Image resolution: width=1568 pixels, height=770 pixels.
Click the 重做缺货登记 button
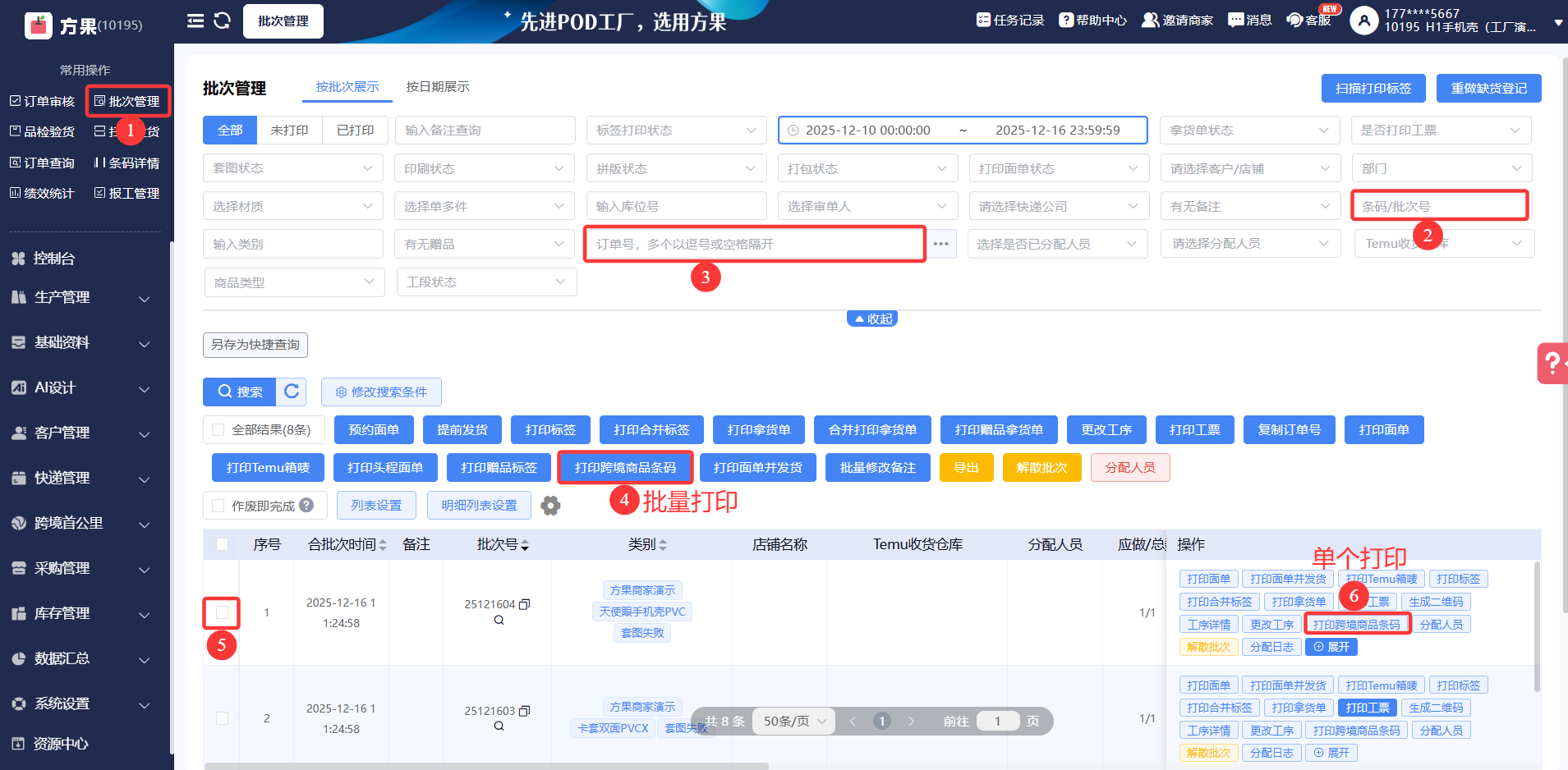1488,88
